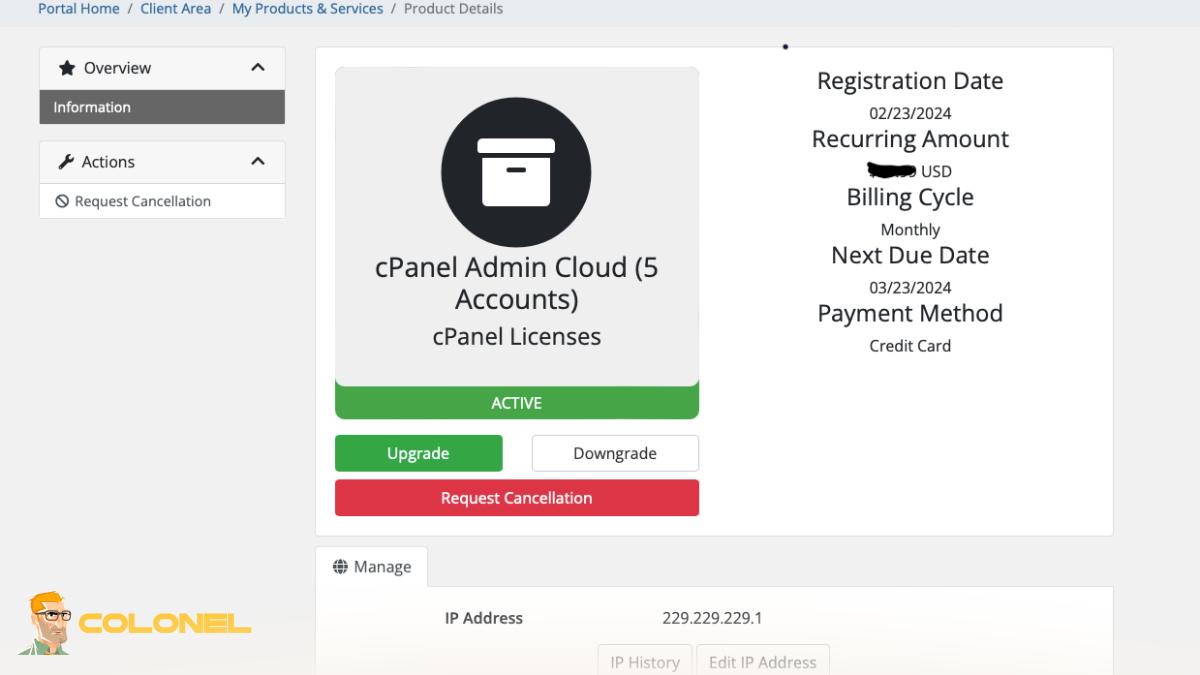
Task: Collapse the Overview sidebar panel
Action: pyautogui.click(x=258, y=68)
